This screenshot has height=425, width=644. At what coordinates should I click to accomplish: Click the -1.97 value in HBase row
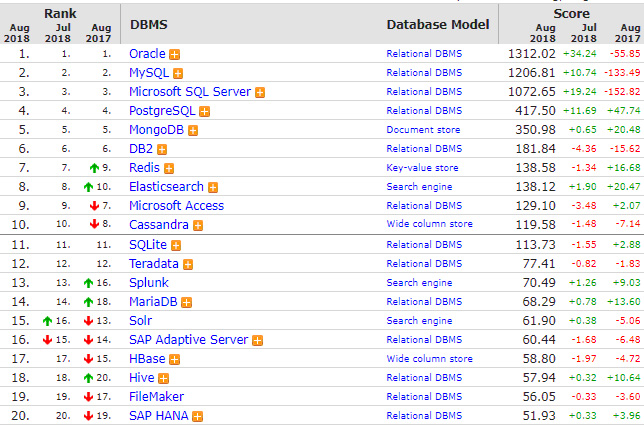pos(584,358)
